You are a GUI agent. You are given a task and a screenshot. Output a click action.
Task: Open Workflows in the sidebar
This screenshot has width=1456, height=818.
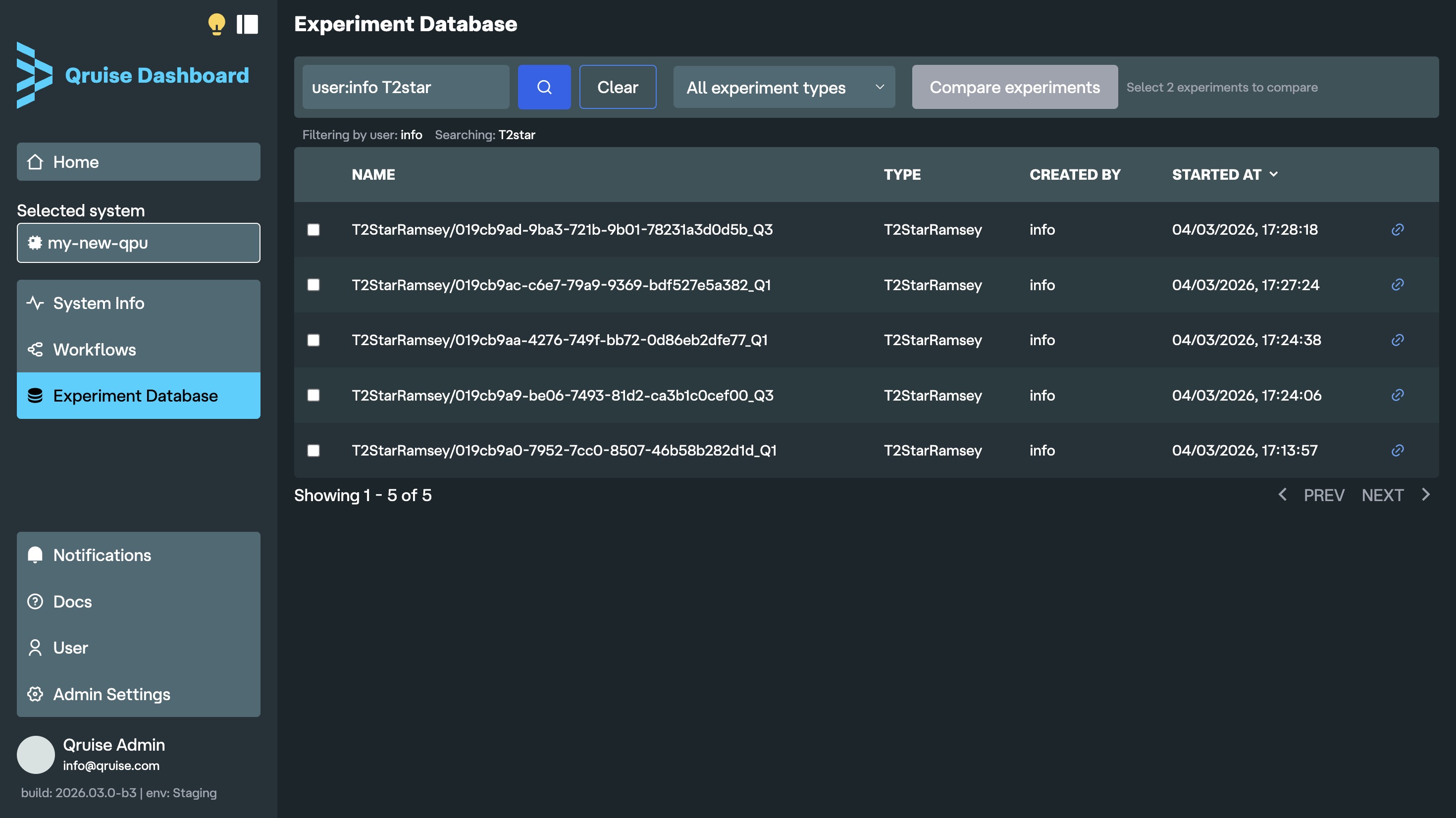(95, 350)
